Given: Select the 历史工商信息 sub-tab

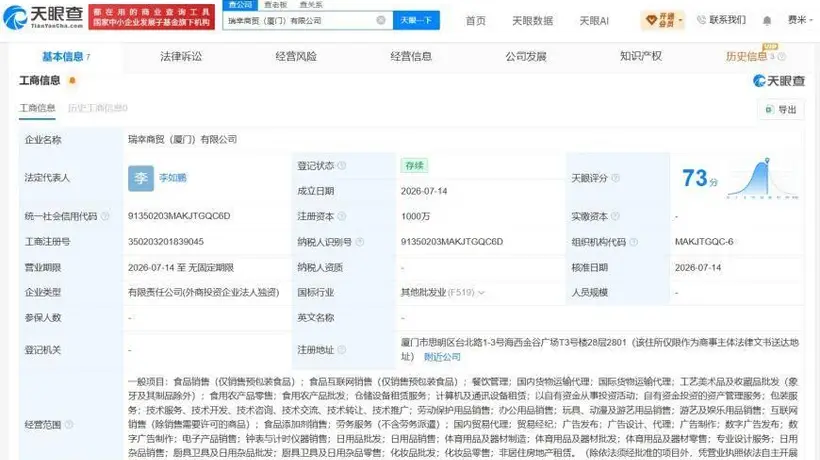Looking at the screenshot, I should 98,108.
